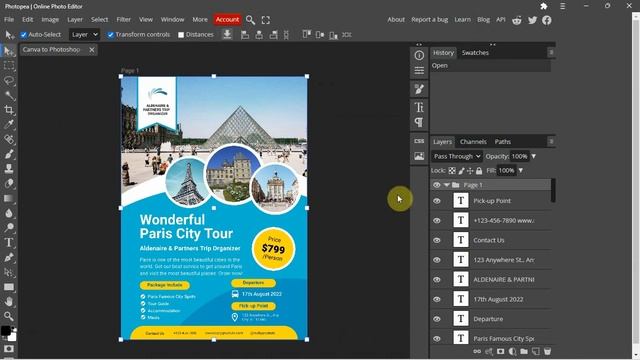Select the Rectangle Select tool
Image resolution: width=640 pixels, height=360 pixels.
(9, 66)
